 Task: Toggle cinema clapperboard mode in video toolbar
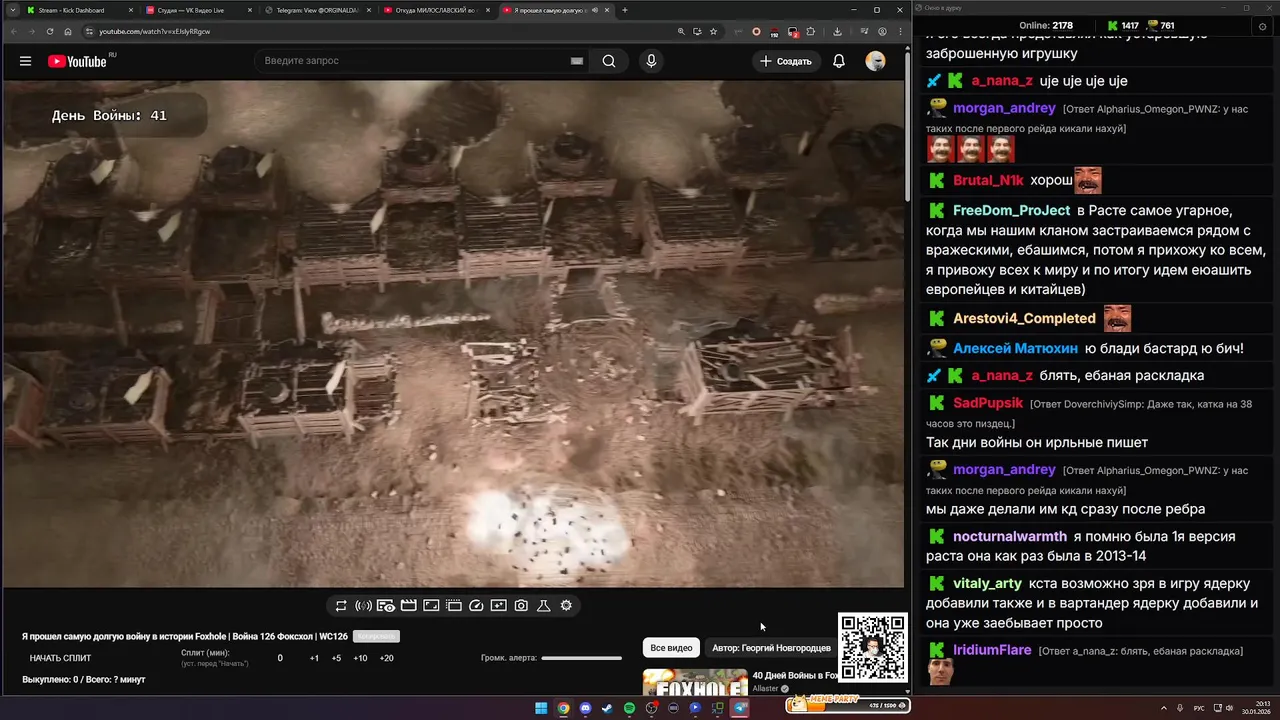408,606
